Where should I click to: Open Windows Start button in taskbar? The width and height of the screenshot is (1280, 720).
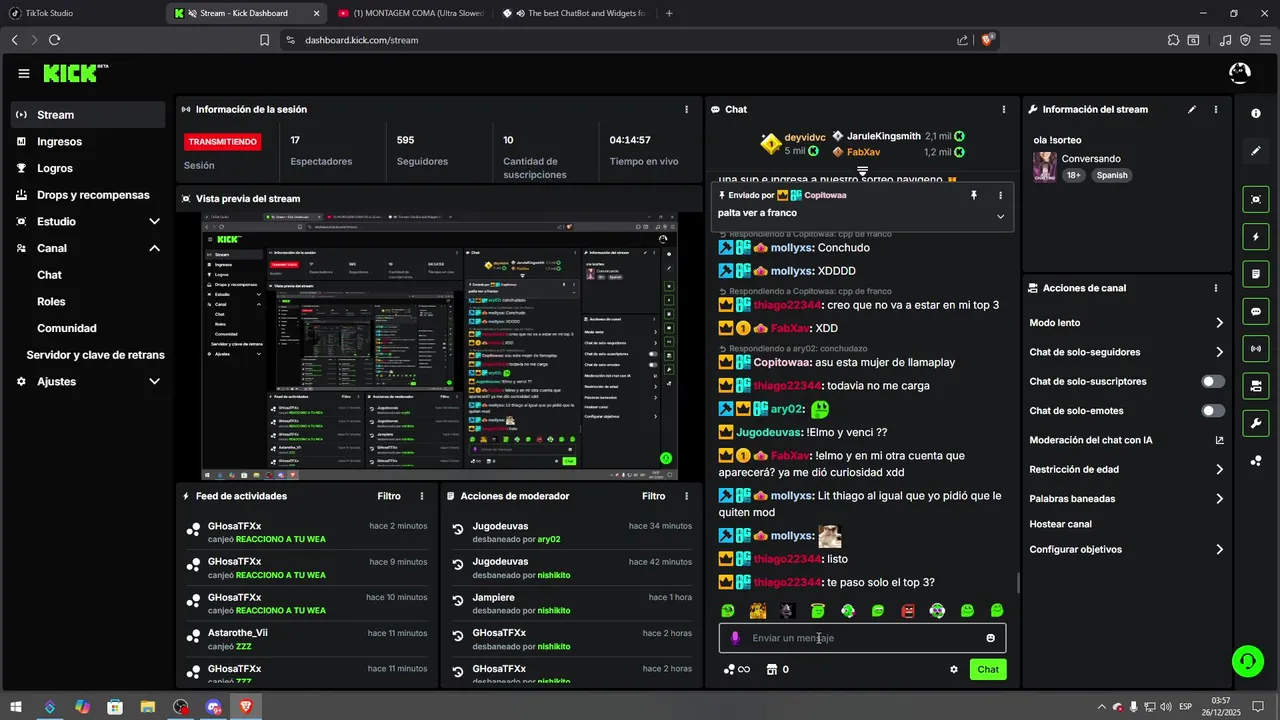pyautogui.click(x=16, y=707)
